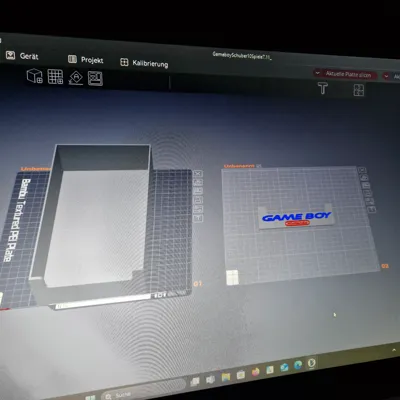Open Microsoft Edge from the taskbar
400x400 pixels.
coord(298,365)
